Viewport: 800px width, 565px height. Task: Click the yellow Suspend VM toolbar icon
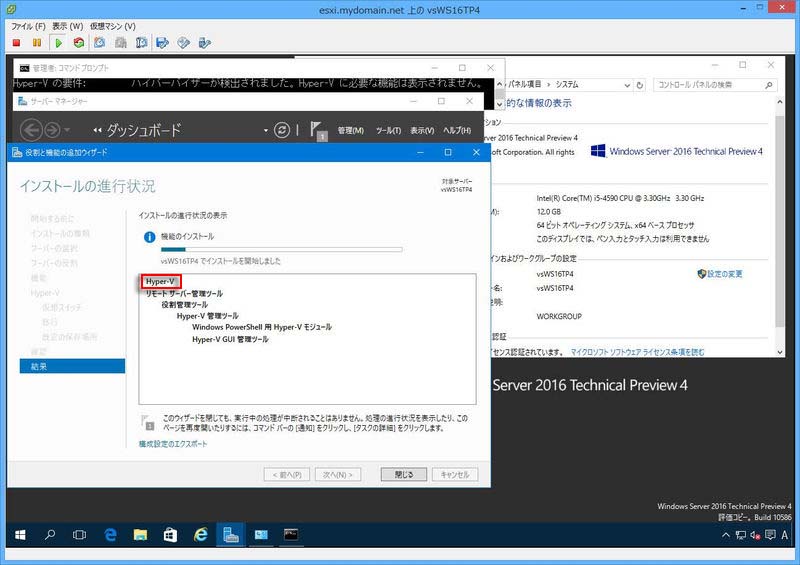pyautogui.click(x=37, y=43)
